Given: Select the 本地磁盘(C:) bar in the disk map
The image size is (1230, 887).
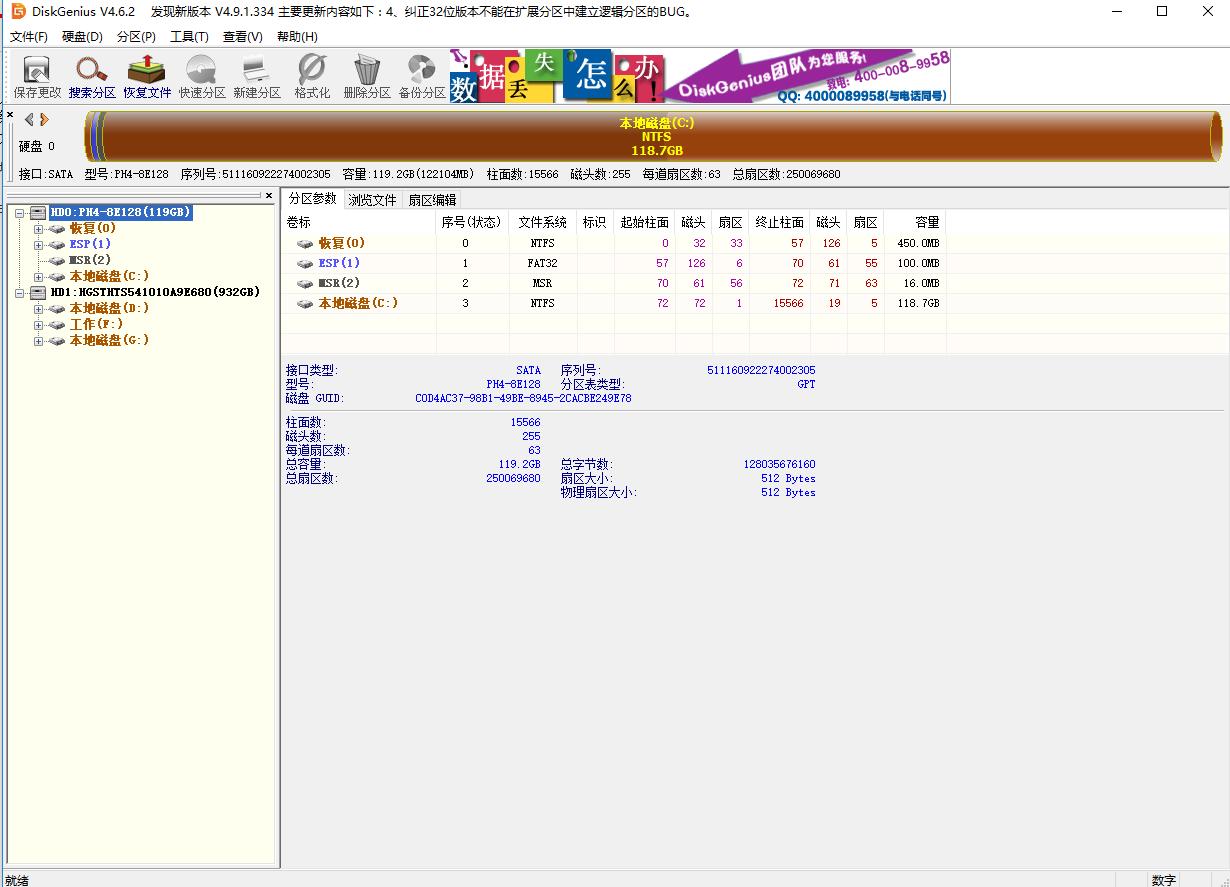Looking at the screenshot, I should click(x=656, y=137).
